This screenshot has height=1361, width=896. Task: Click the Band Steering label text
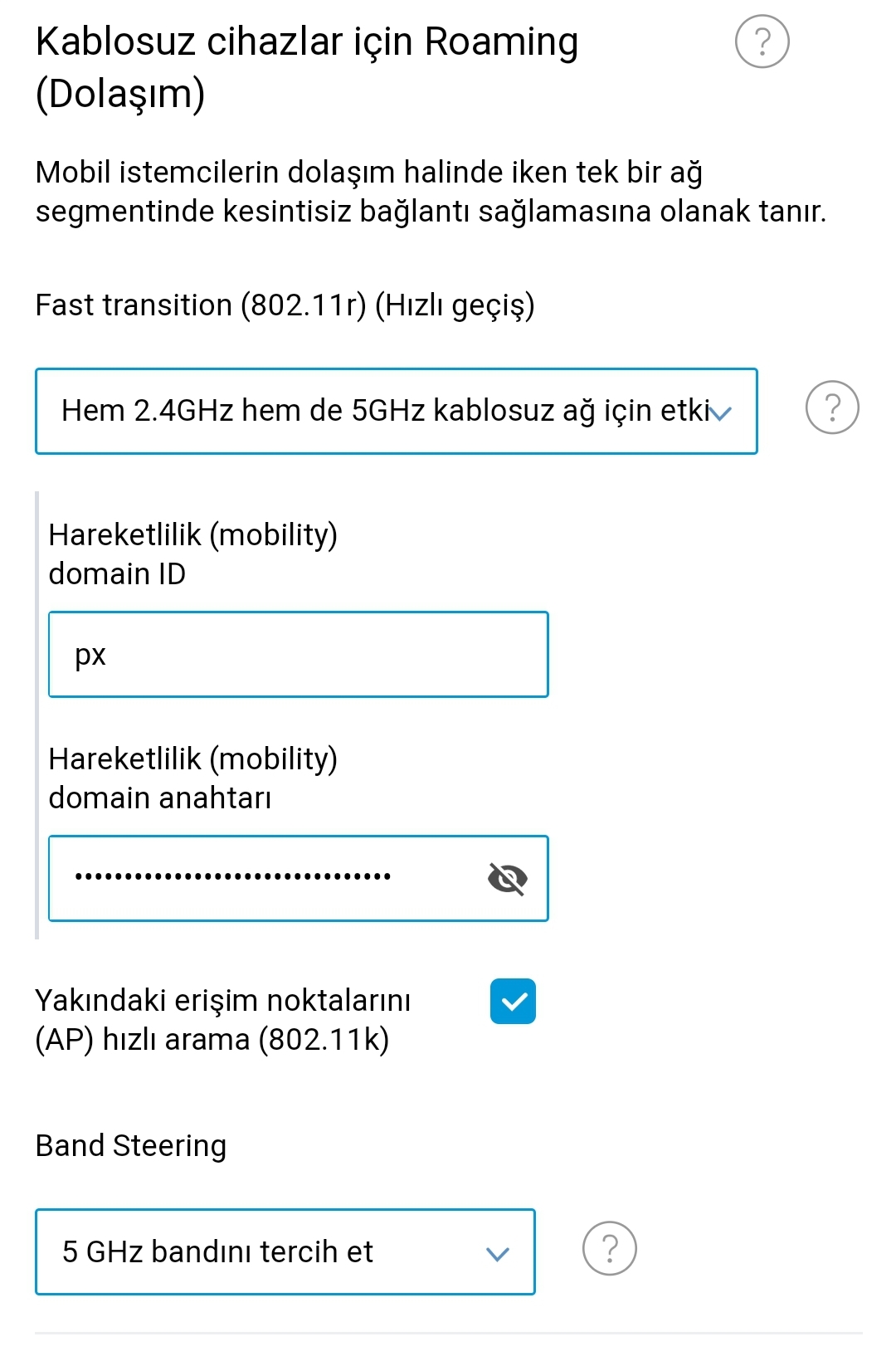(x=131, y=1146)
